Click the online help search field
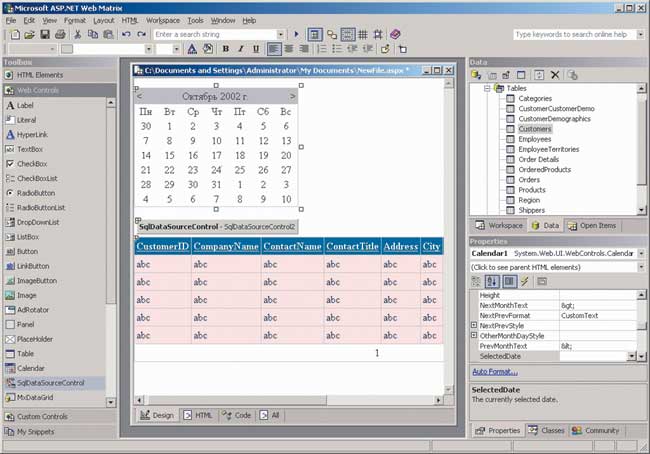Viewport: 650px width, 454px height. click(575, 34)
